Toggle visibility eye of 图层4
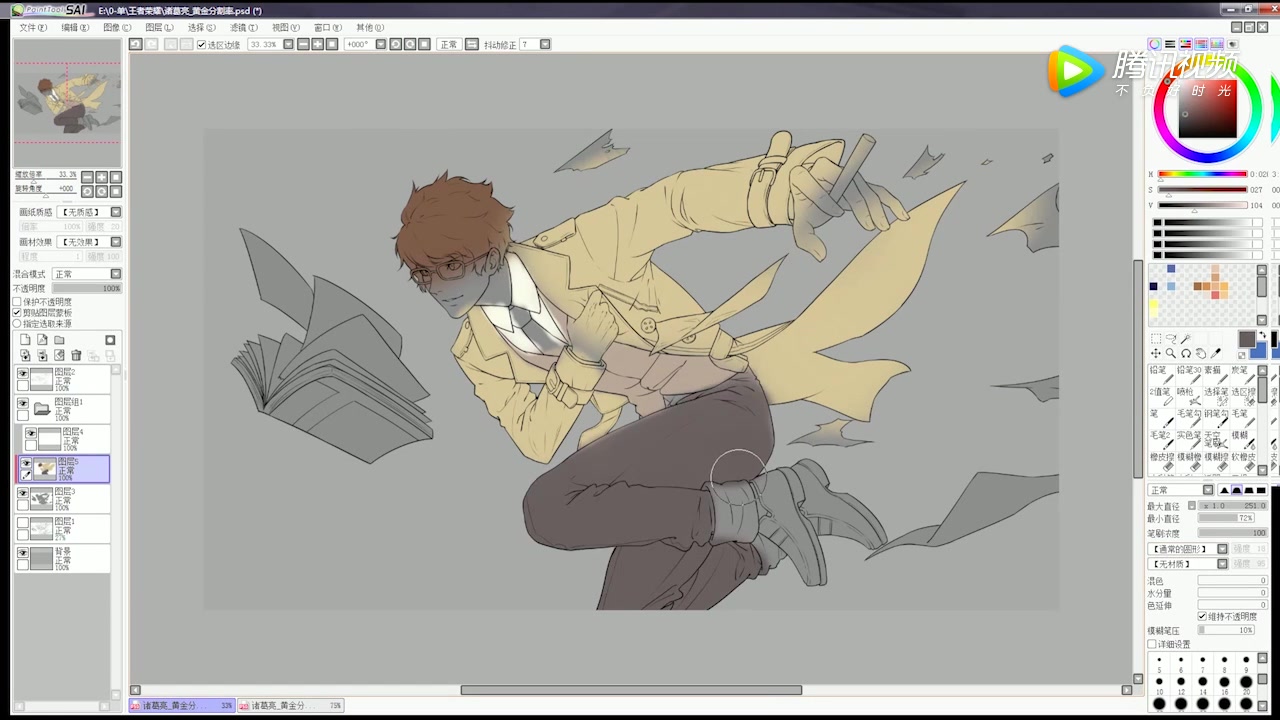Image resolution: width=1280 pixels, height=720 pixels. 31,434
